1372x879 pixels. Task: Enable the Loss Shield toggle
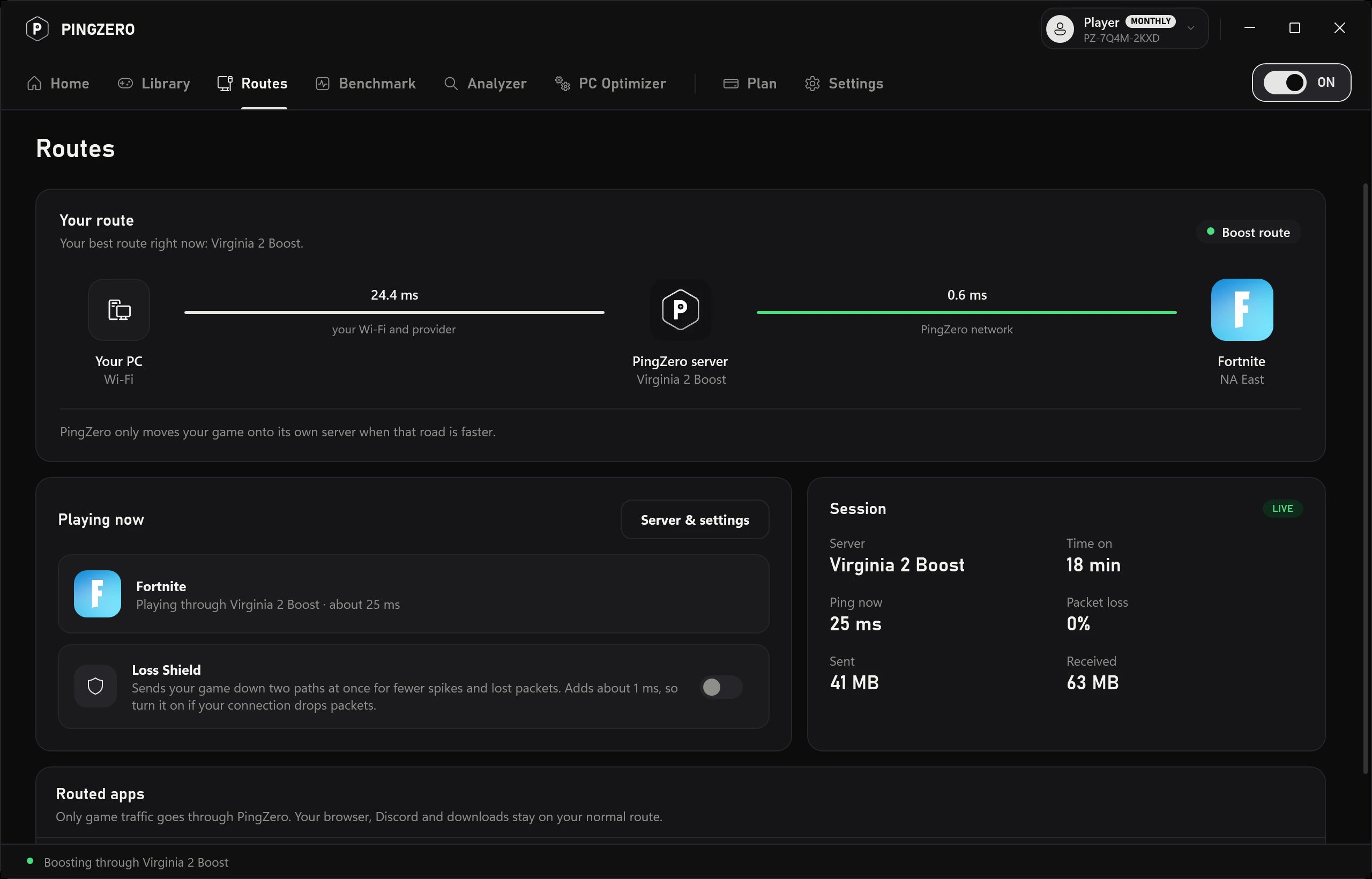click(x=721, y=687)
